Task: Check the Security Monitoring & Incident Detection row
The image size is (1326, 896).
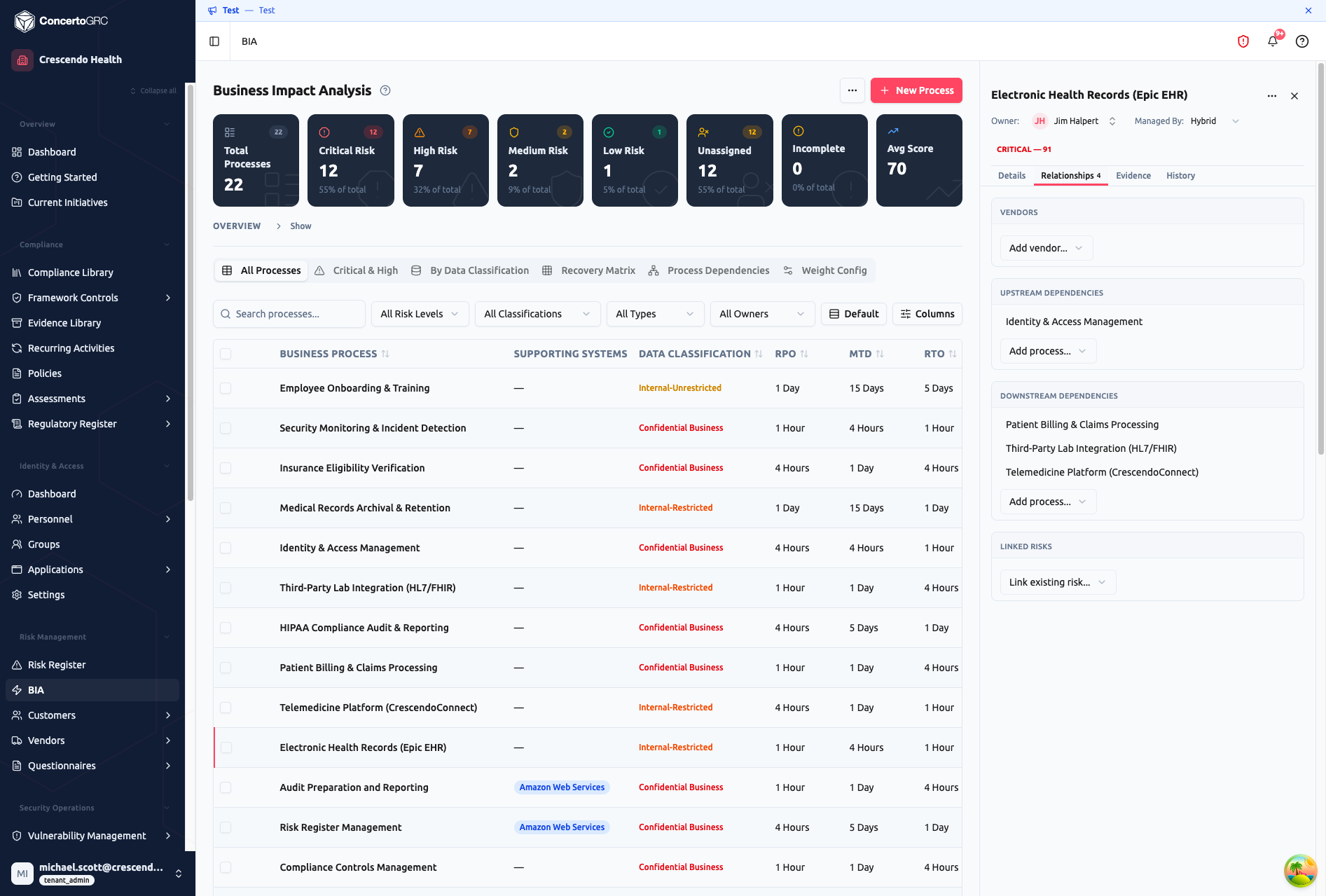Action: 226,428
